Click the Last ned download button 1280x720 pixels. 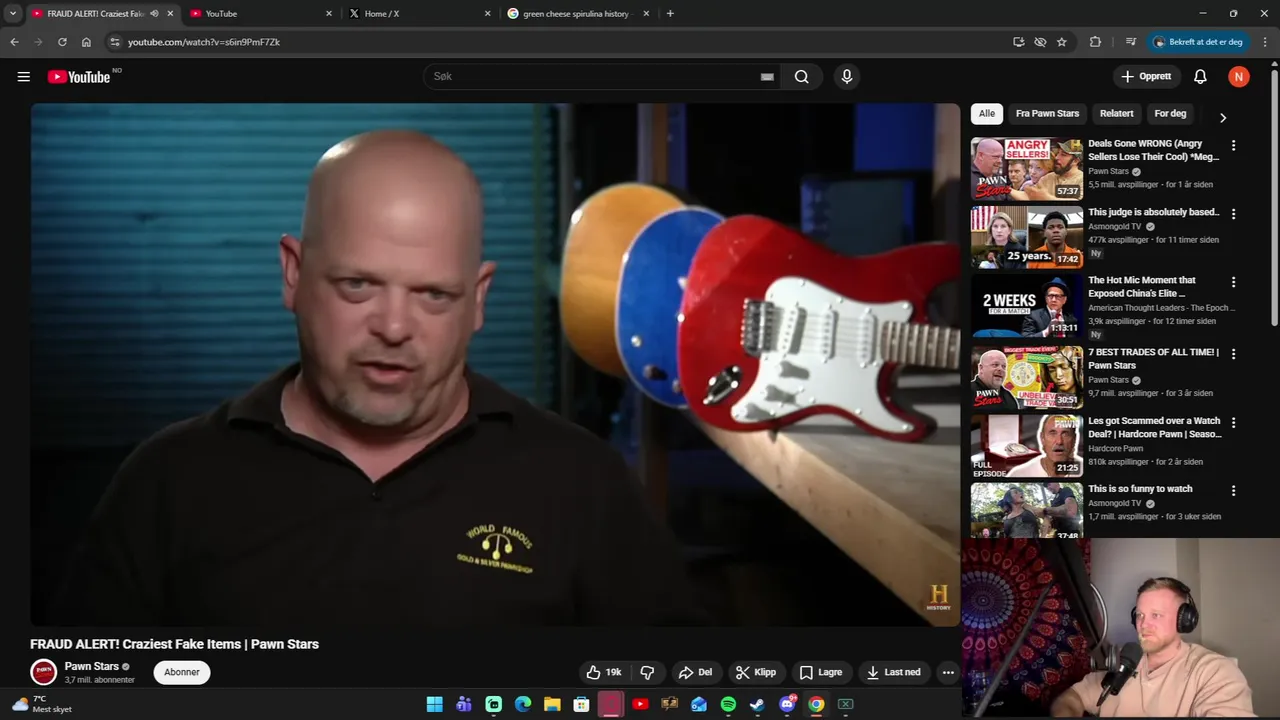(x=894, y=672)
